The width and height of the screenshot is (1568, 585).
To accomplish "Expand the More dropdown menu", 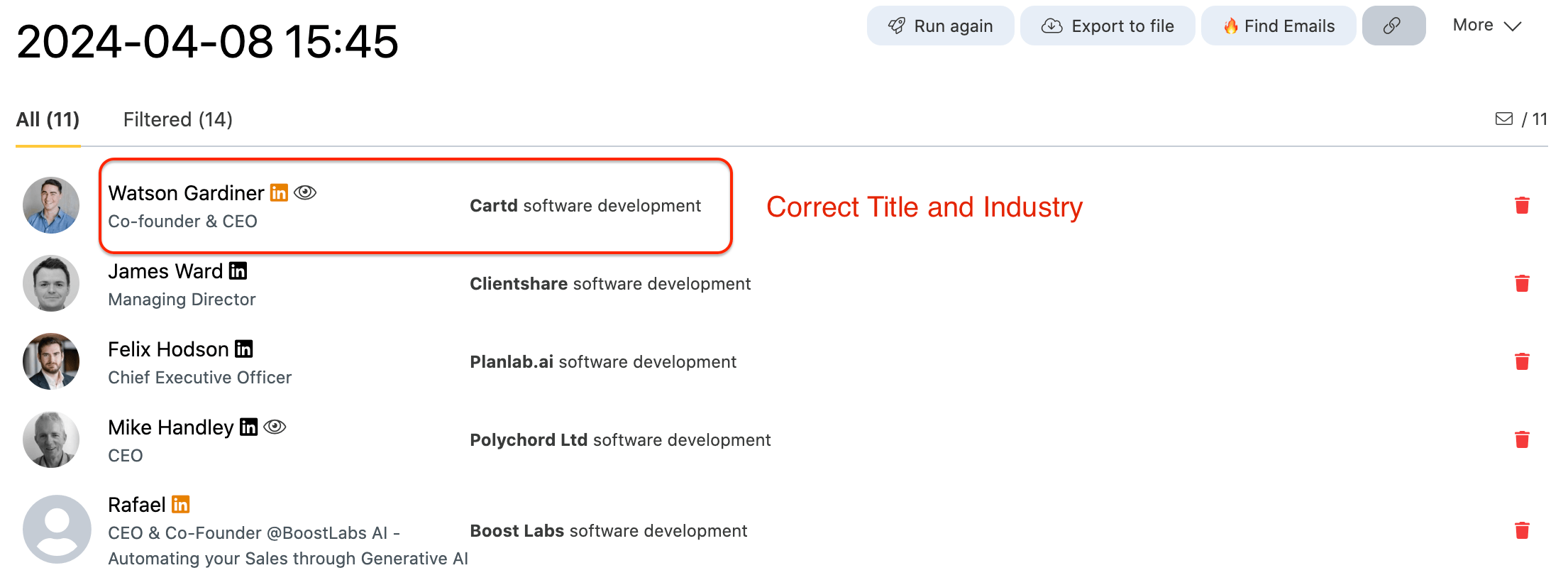I will click(1486, 26).
